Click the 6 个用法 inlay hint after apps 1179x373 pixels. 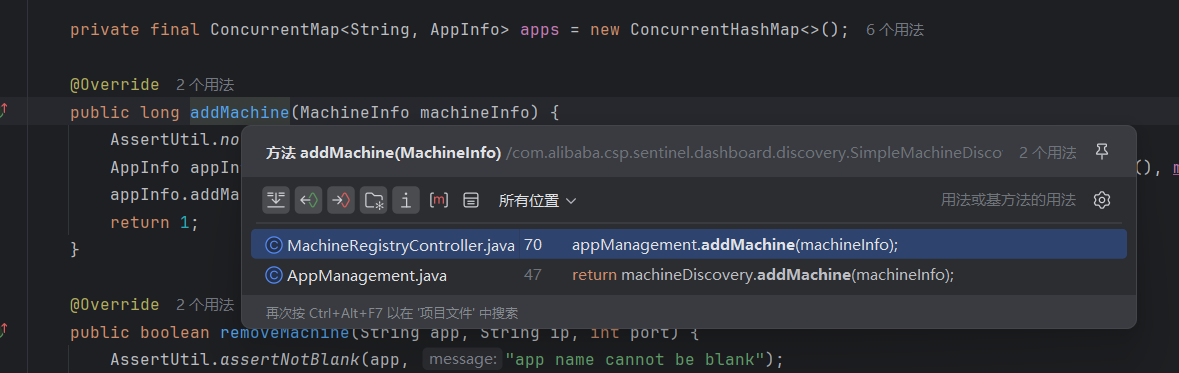(x=895, y=30)
